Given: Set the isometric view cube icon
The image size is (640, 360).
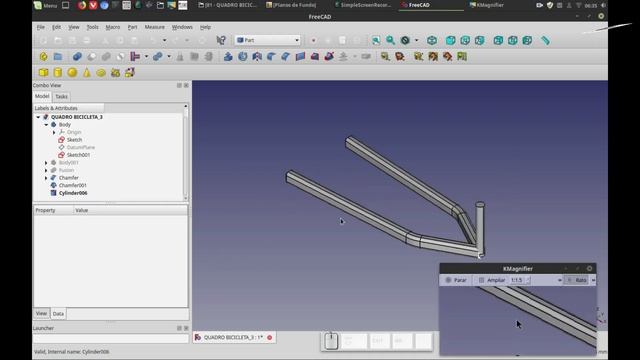Looking at the screenshot, I should [432, 40].
